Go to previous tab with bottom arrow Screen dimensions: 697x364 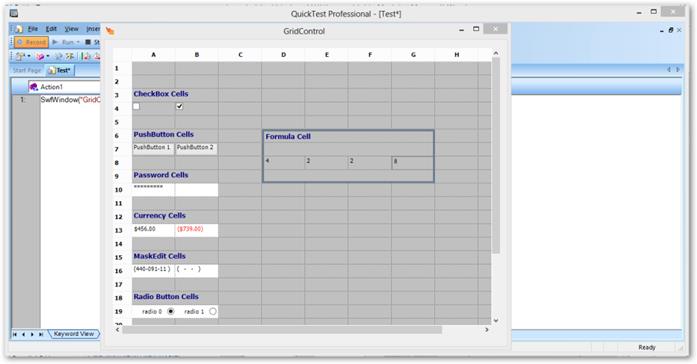(x=23, y=334)
